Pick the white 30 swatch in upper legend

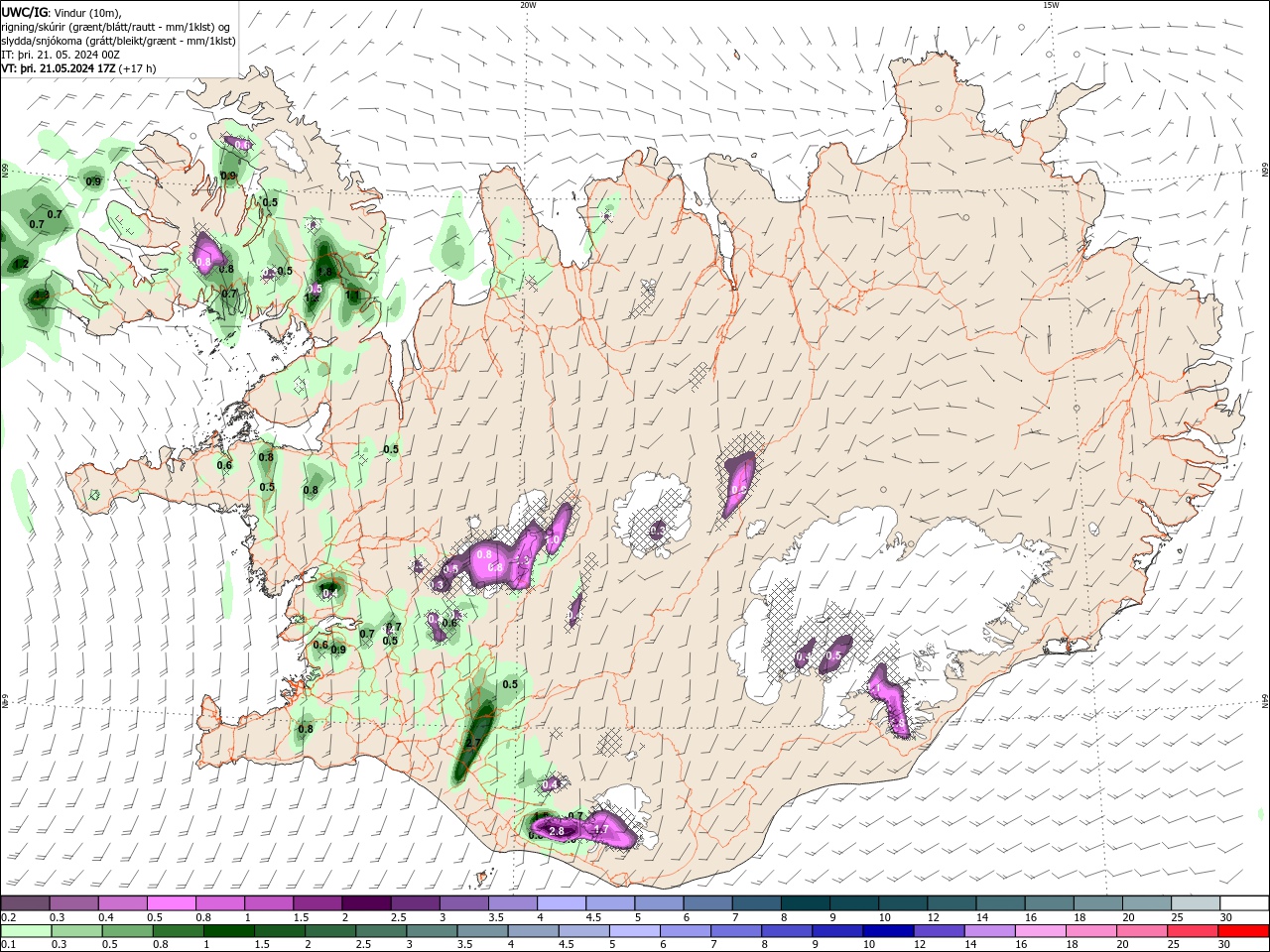click(x=1245, y=902)
